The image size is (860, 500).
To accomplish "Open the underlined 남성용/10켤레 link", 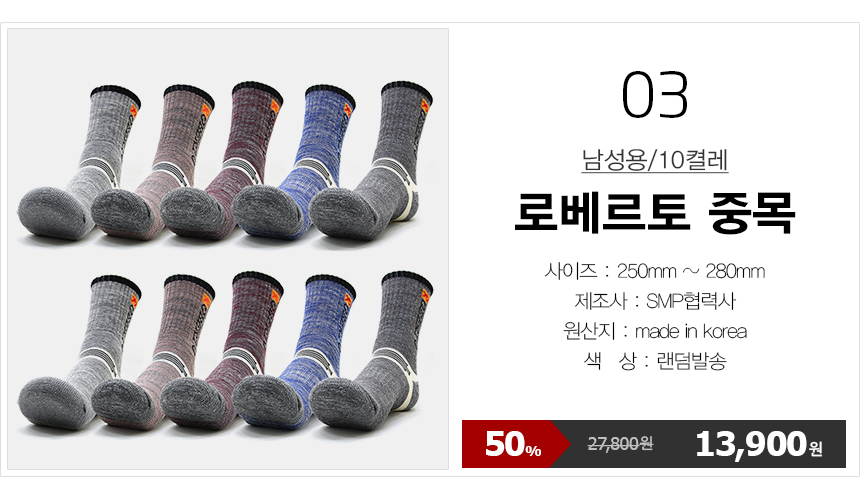I will 654,160.
